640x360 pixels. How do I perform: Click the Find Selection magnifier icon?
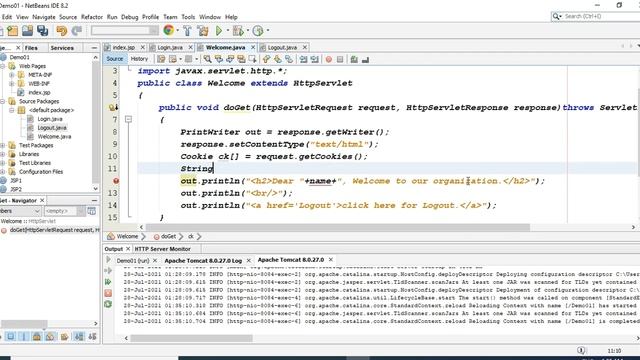click(x=207, y=60)
